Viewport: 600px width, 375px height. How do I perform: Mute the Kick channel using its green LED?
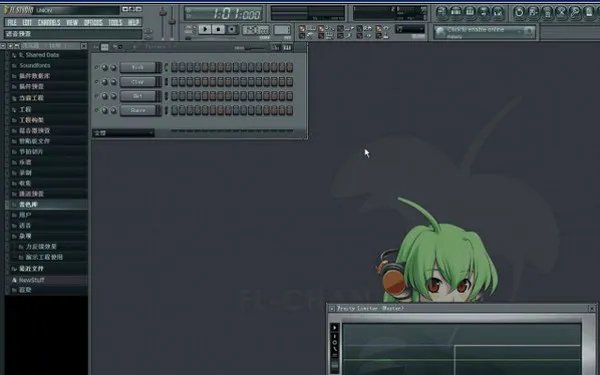[x=96, y=67]
